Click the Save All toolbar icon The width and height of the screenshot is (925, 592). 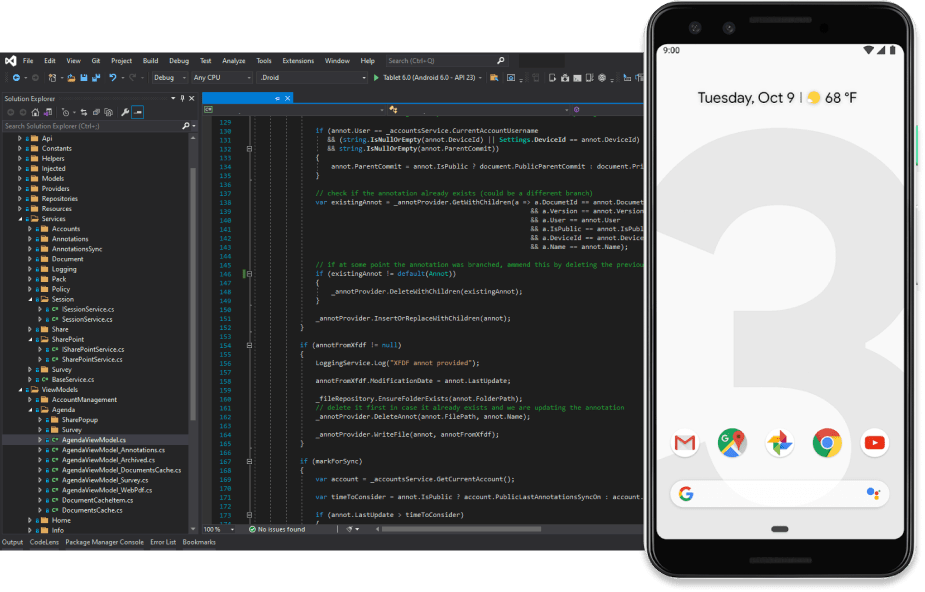[x=96, y=77]
